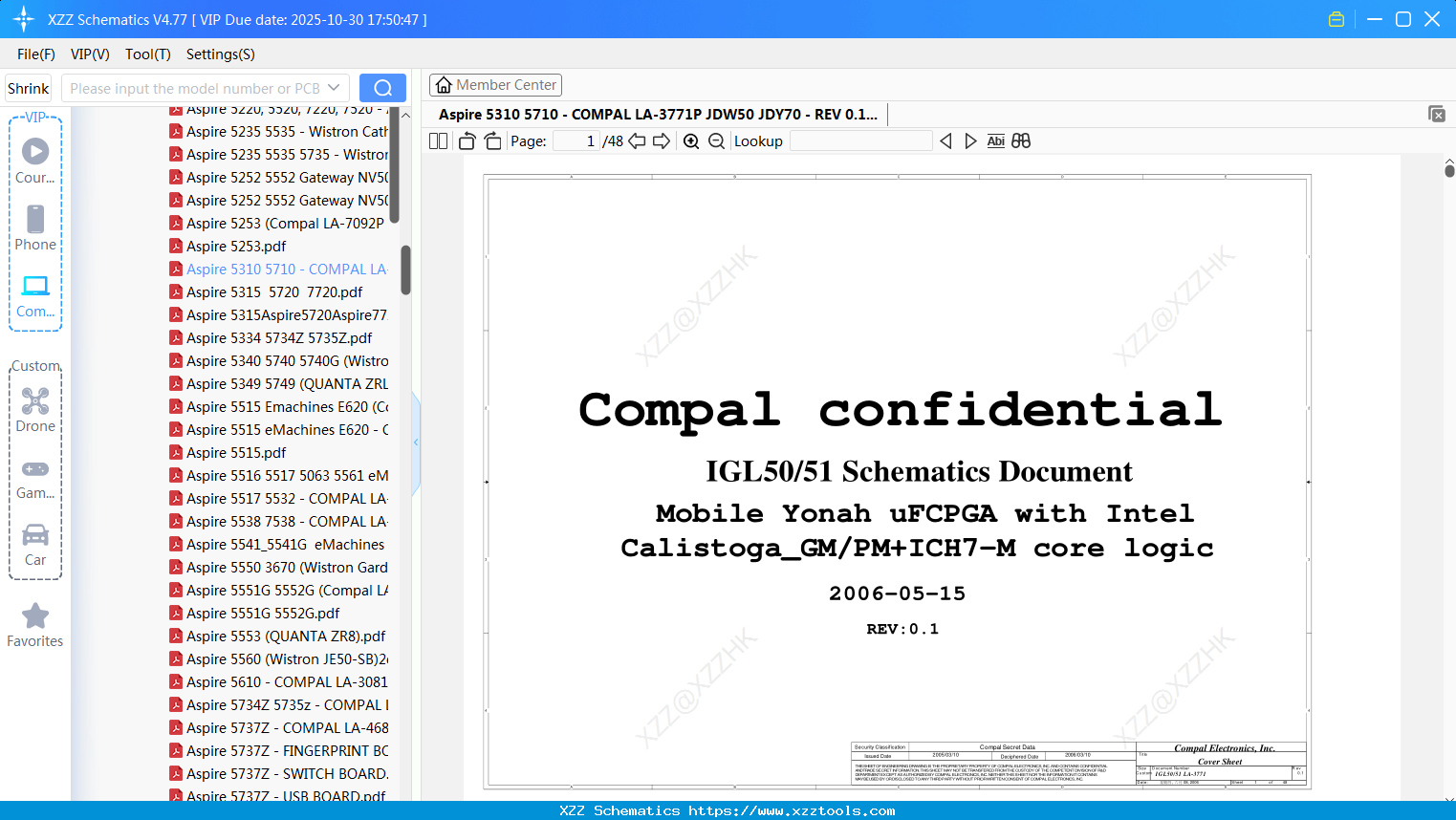Image resolution: width=1456 pixels, height=820 pixels.
Task: Rotate the page counterclockwise
Action: [x=467, y=141]
